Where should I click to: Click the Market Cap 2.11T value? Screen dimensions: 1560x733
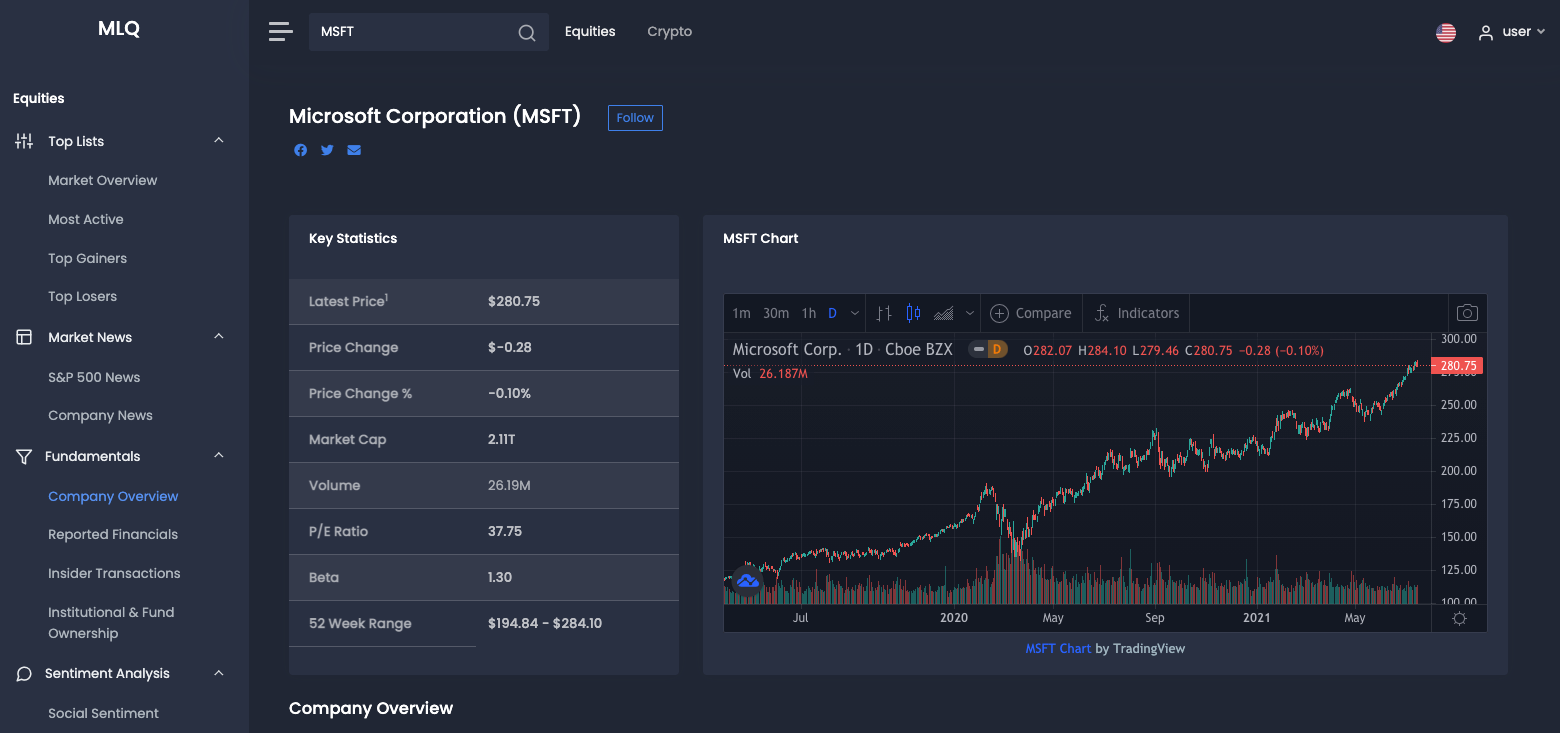coord(502,439)
